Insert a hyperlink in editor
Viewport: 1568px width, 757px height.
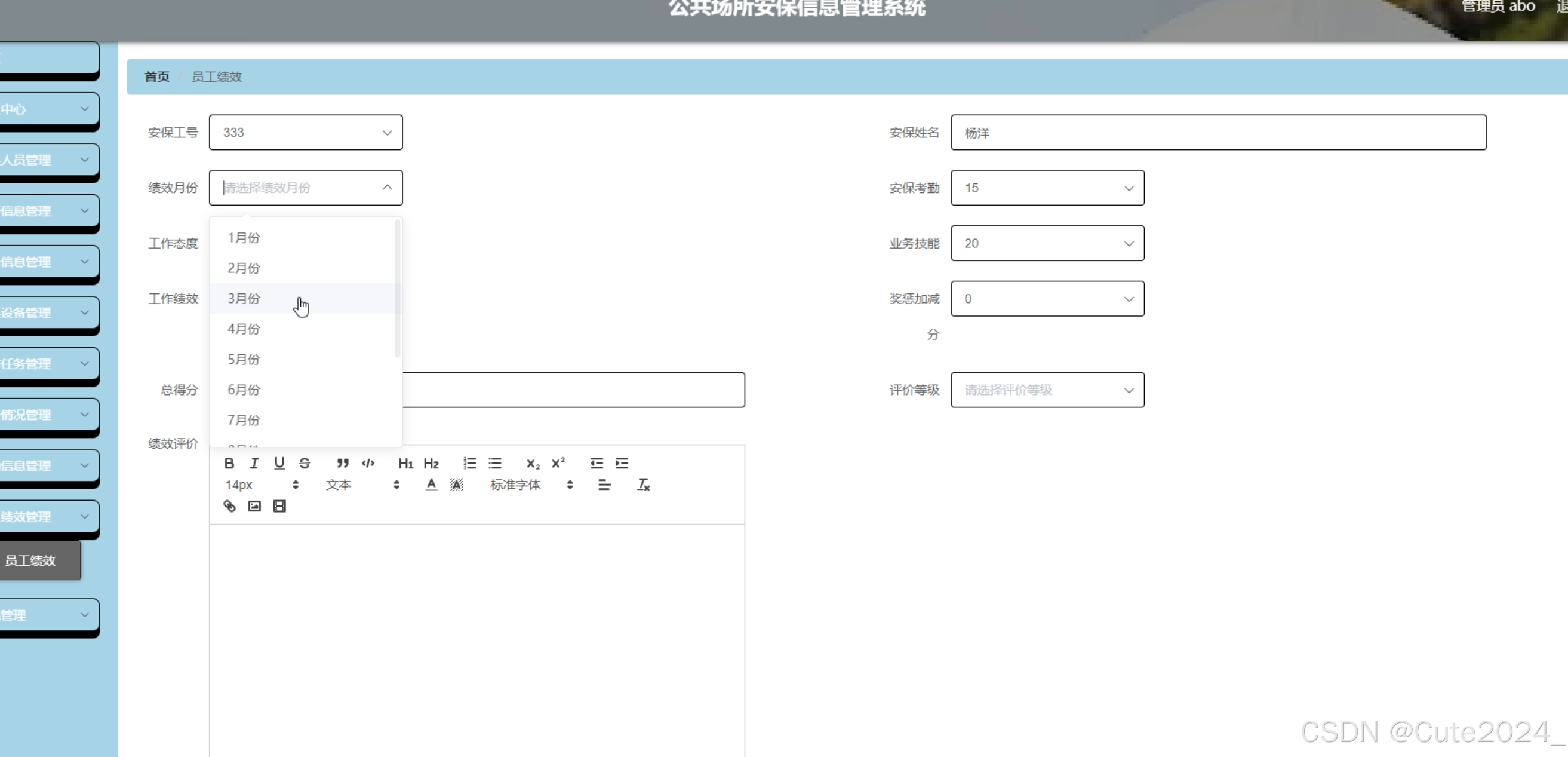pyautogui.click(x=229, y=506)
